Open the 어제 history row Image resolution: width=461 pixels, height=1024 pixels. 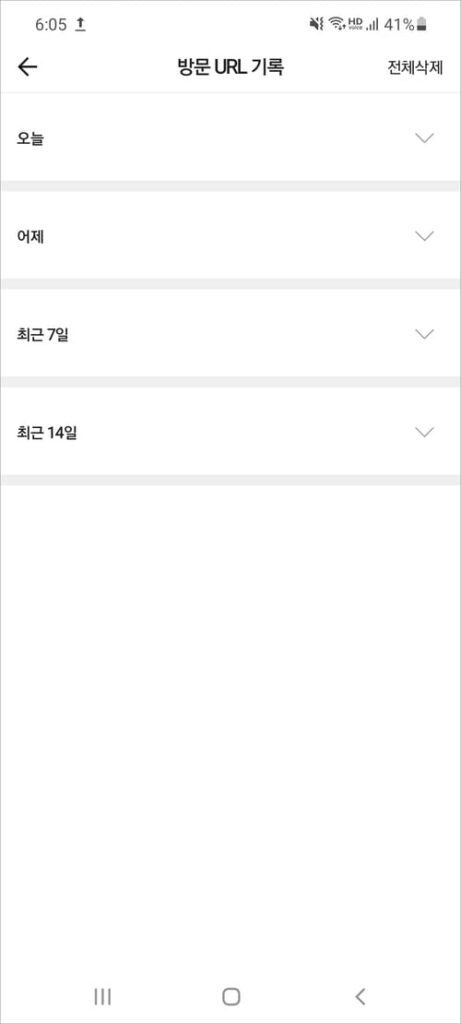coord(230,236)
